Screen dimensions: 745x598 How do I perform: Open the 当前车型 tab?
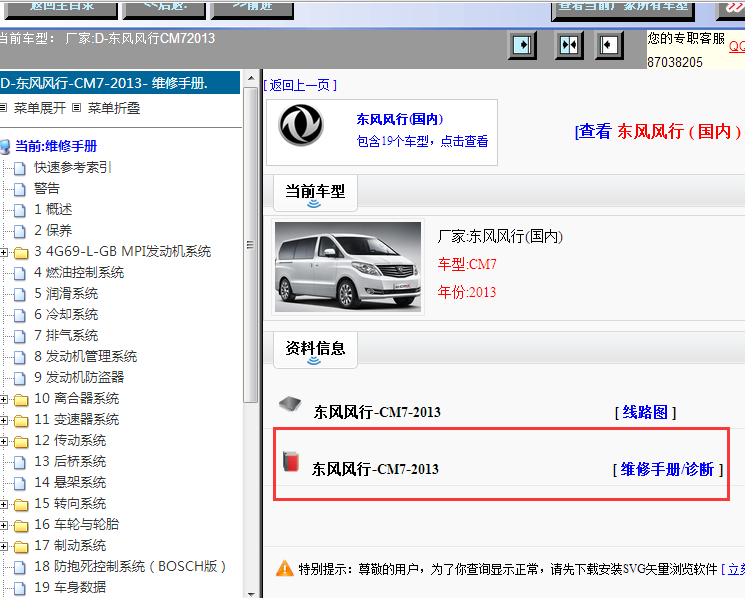tap(315, 192)
